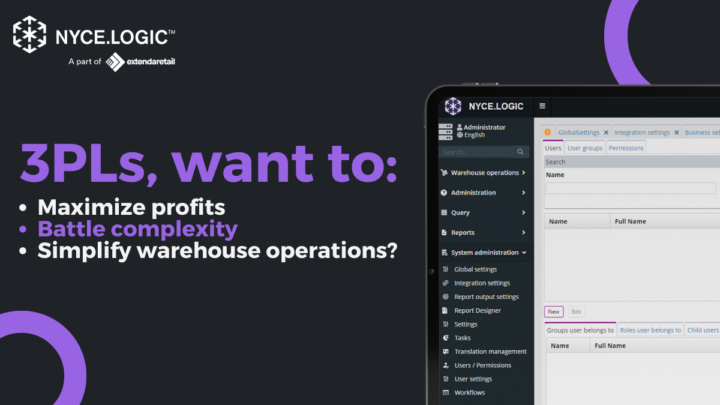Close the GlobalSettings tab
This screenshot has height=405, width=720.
coord(606,133)
